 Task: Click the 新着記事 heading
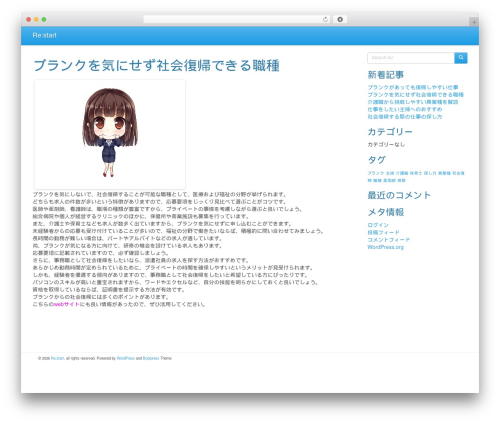(386, 75)
